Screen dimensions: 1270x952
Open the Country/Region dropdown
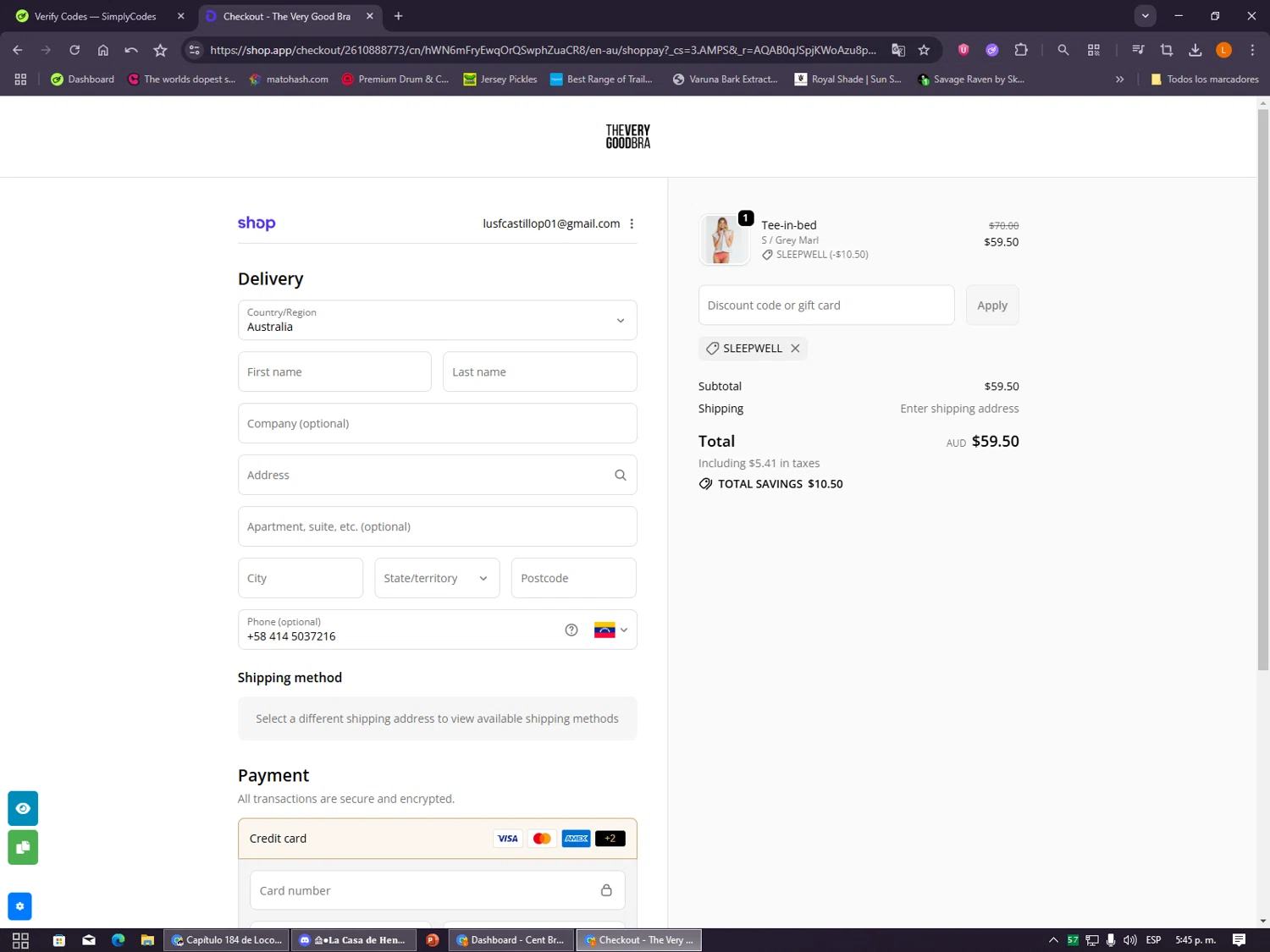pos(437,320)
